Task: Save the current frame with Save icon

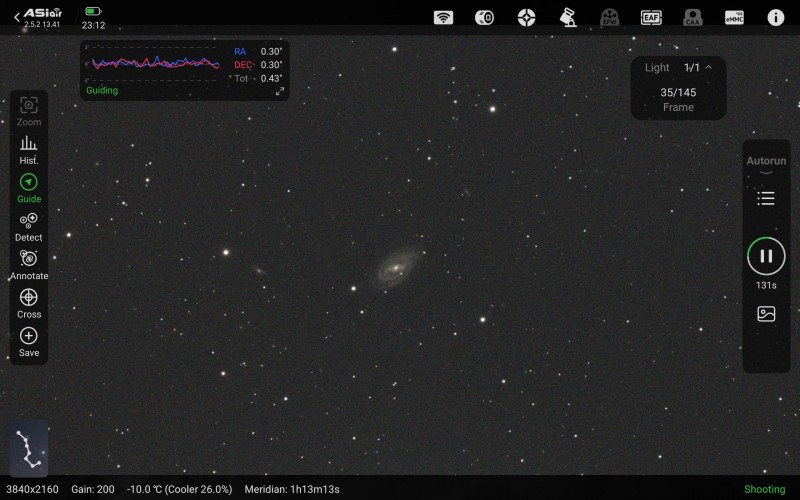Action: 29,342
